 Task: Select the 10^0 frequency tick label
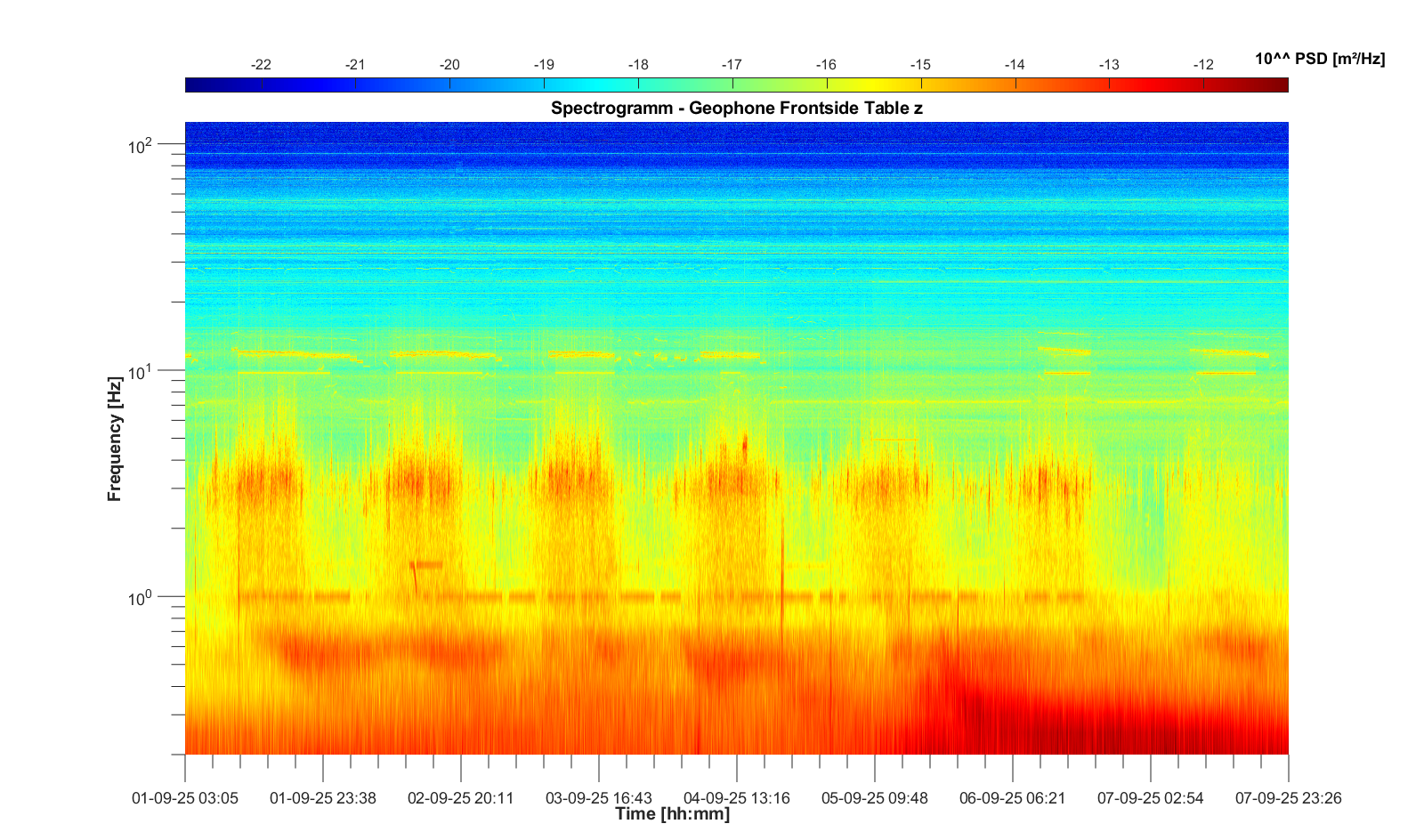point(141,597)
